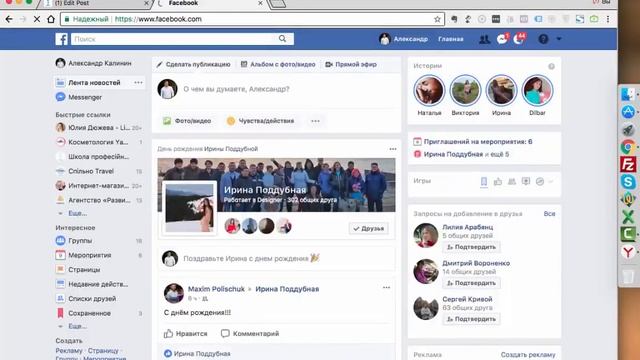Image resolution: width=640 pixels, height=360 pixels.
Task: Go to browser home icon
Action: click(x=51, y=19)
